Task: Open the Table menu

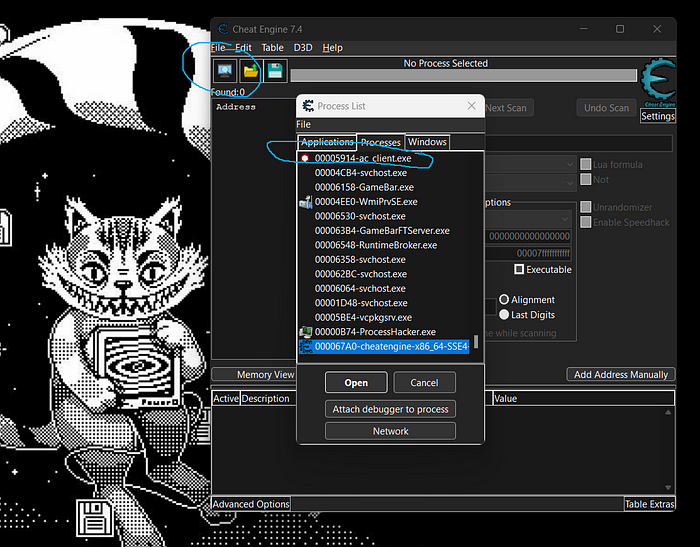Action: [272, 47]
